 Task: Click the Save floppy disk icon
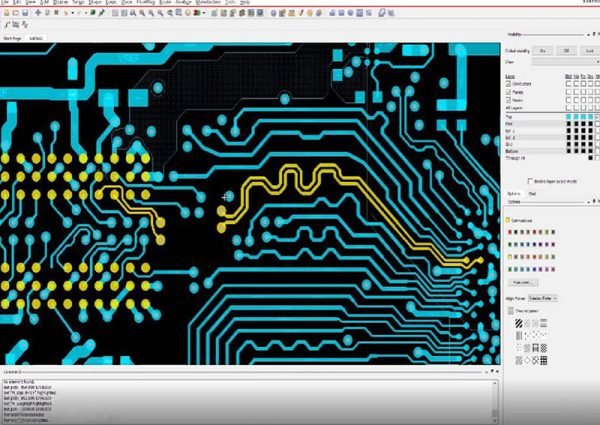coord(25,13)
